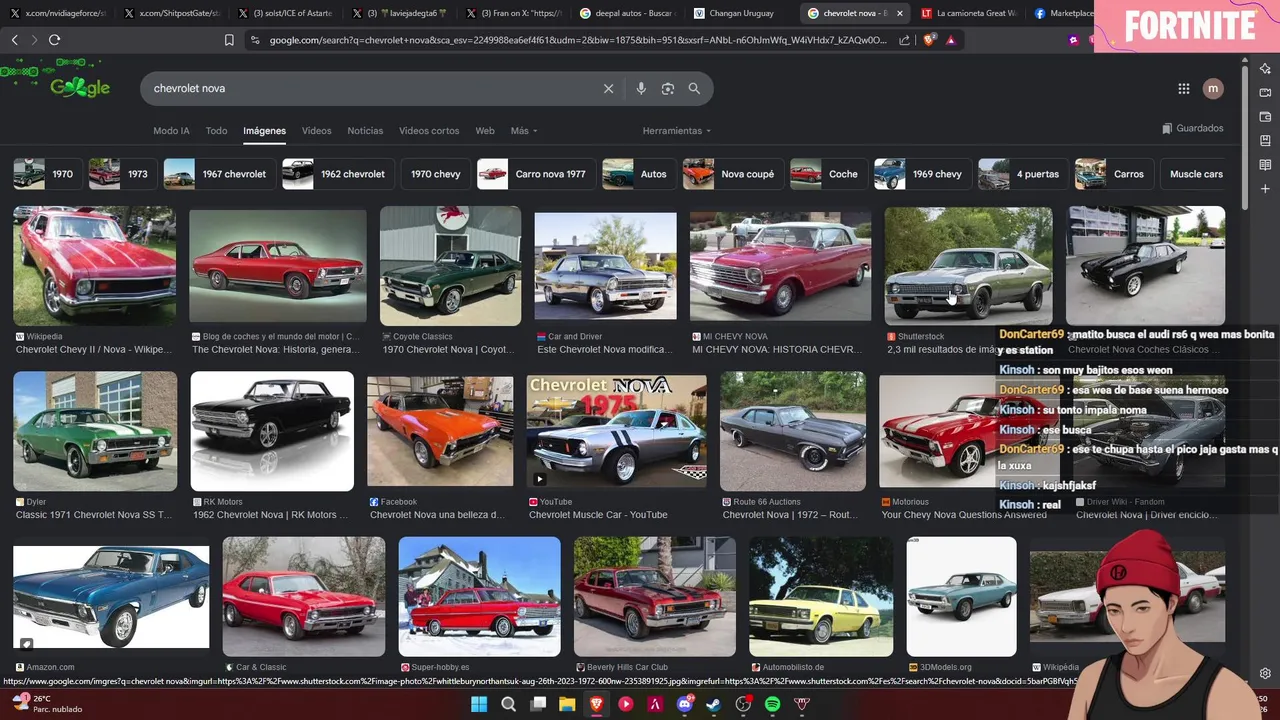1280x720 pixels.
Task: Filter by the 1962 chevrolet chip
Action: (336, 174)
